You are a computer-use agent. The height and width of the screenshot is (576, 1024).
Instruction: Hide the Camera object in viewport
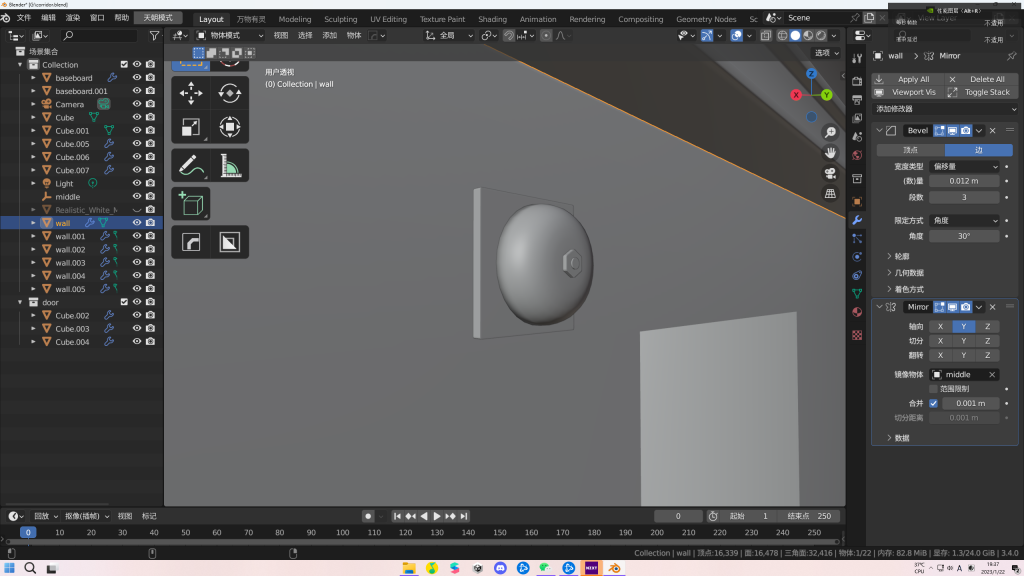click(x=137, y=104)
